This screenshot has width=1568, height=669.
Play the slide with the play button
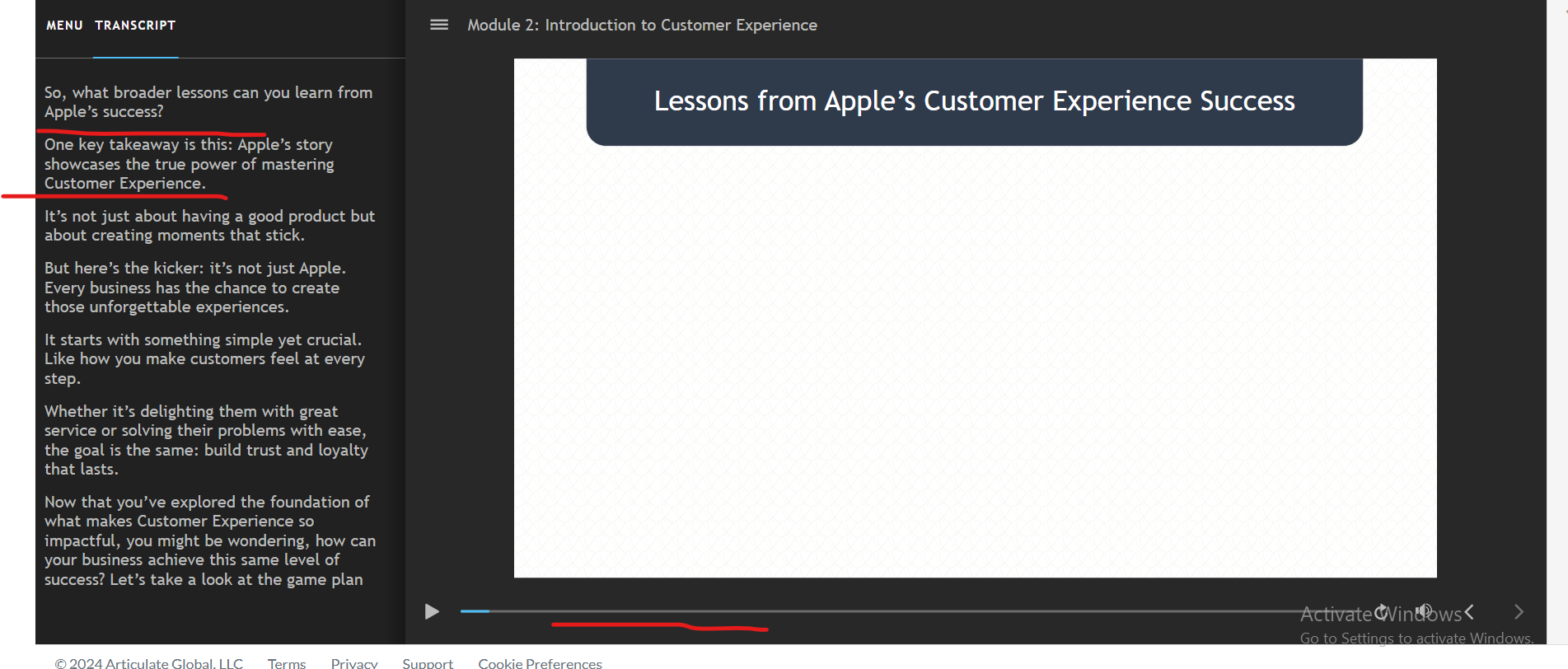(x=432, y=611)
